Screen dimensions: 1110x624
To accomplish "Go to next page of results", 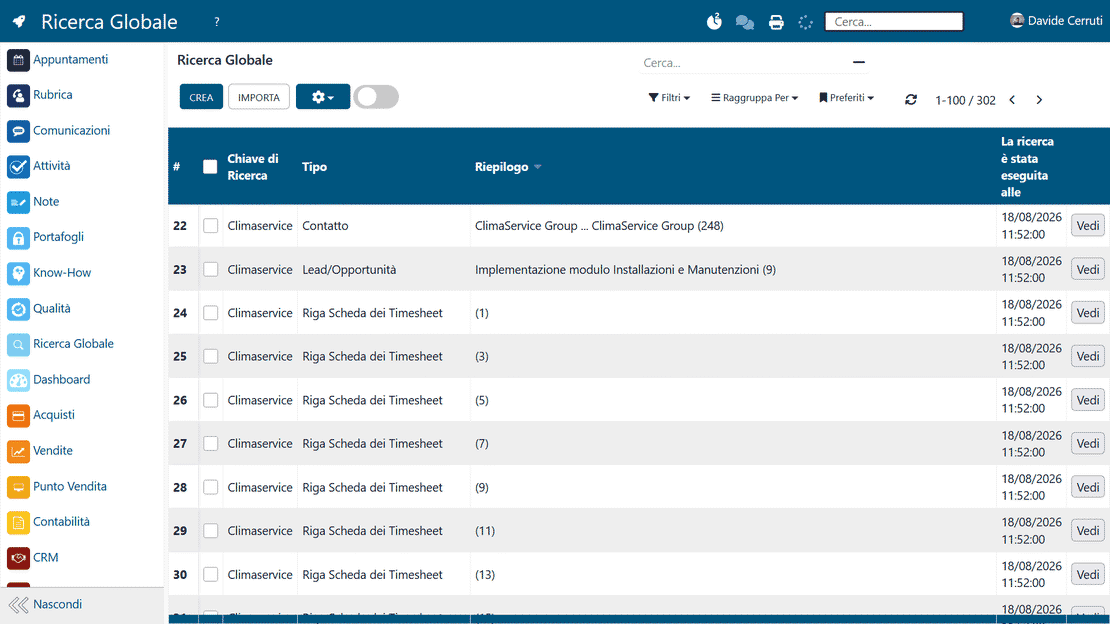I will click(1039, 100).
